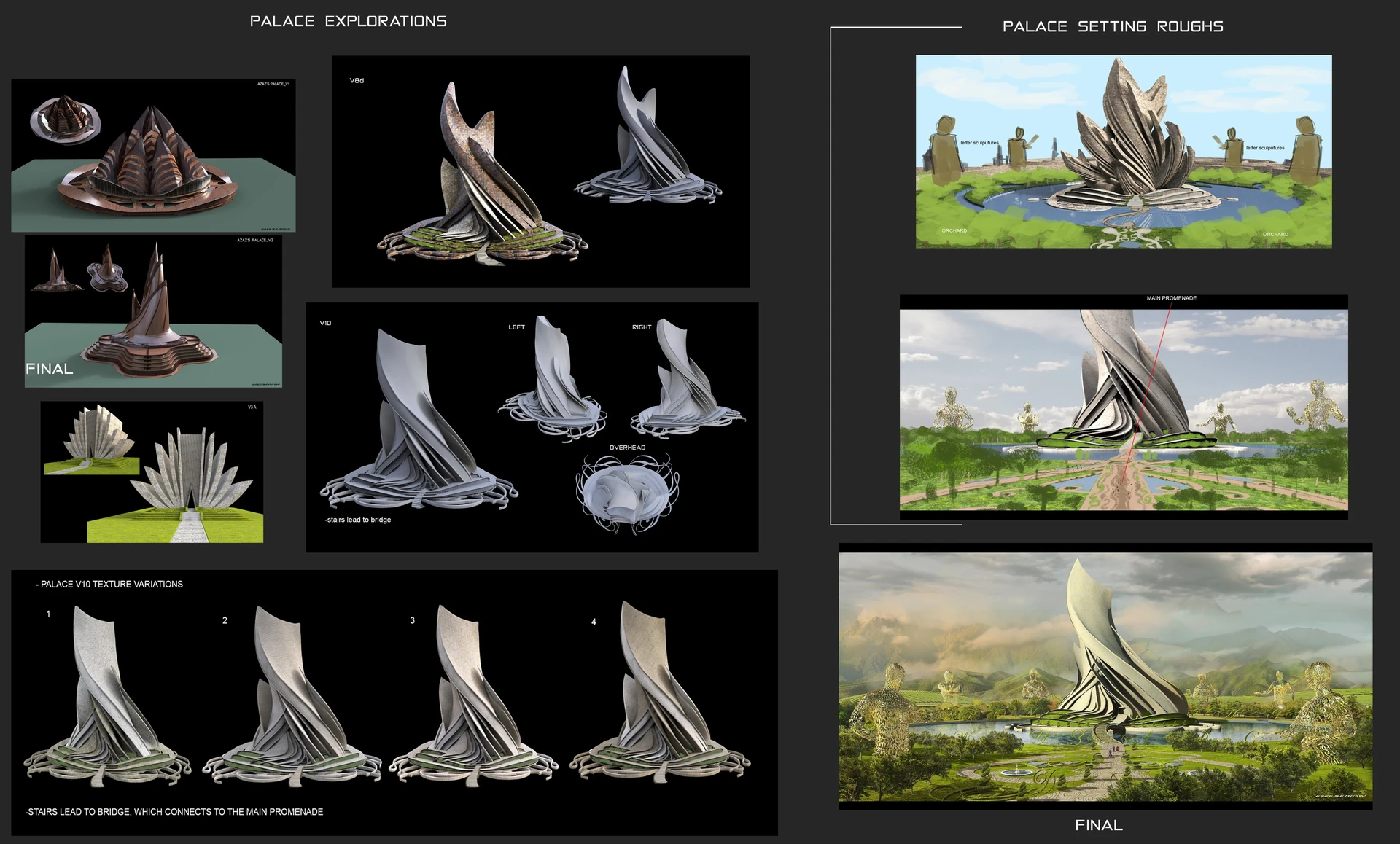
Task: Open the orchard setting rough painting
Action: click(1123, 152)
